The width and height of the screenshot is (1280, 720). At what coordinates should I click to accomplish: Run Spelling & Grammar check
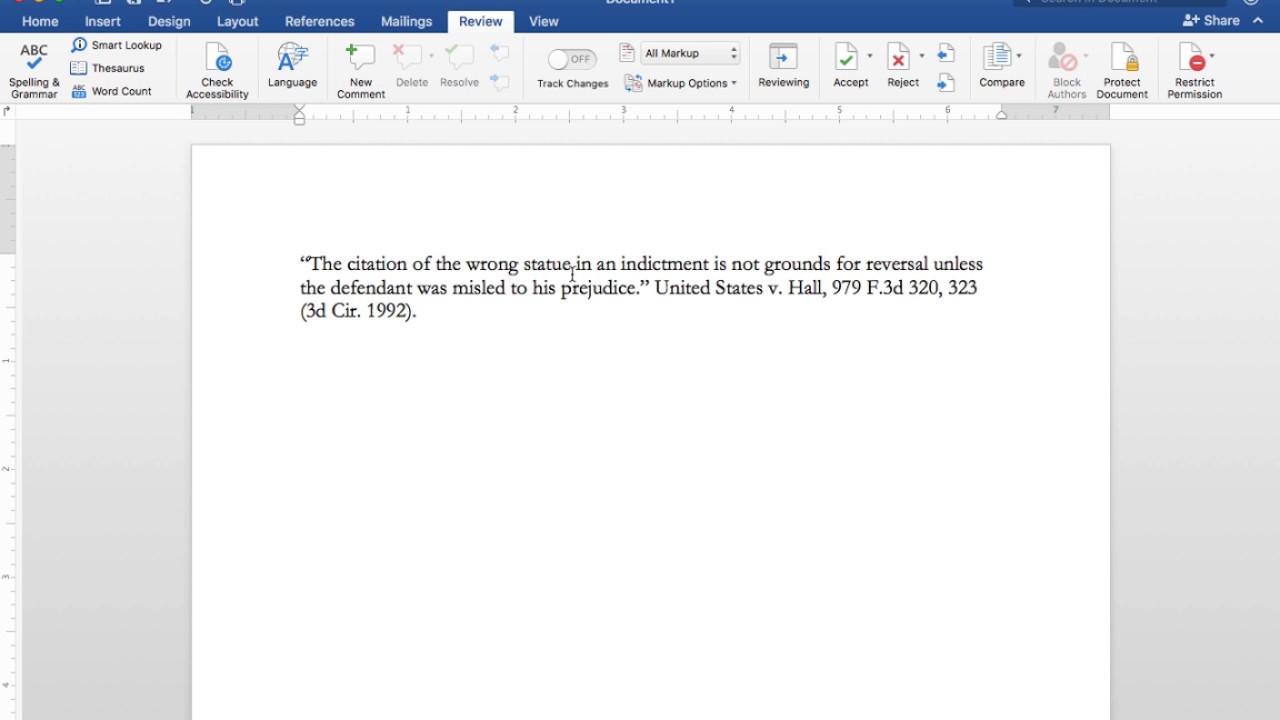tap(34, 70)
